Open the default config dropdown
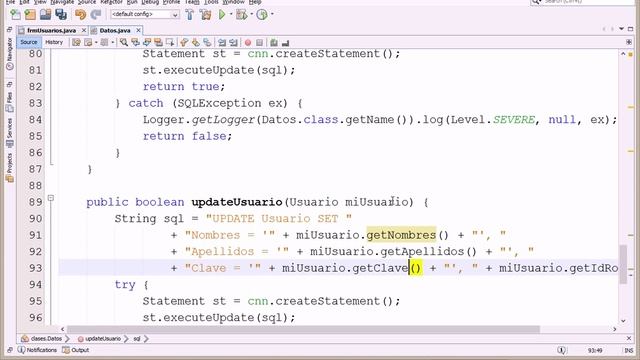Image resolution: width=640 pixels, height=360 pixels. point(175,15)
